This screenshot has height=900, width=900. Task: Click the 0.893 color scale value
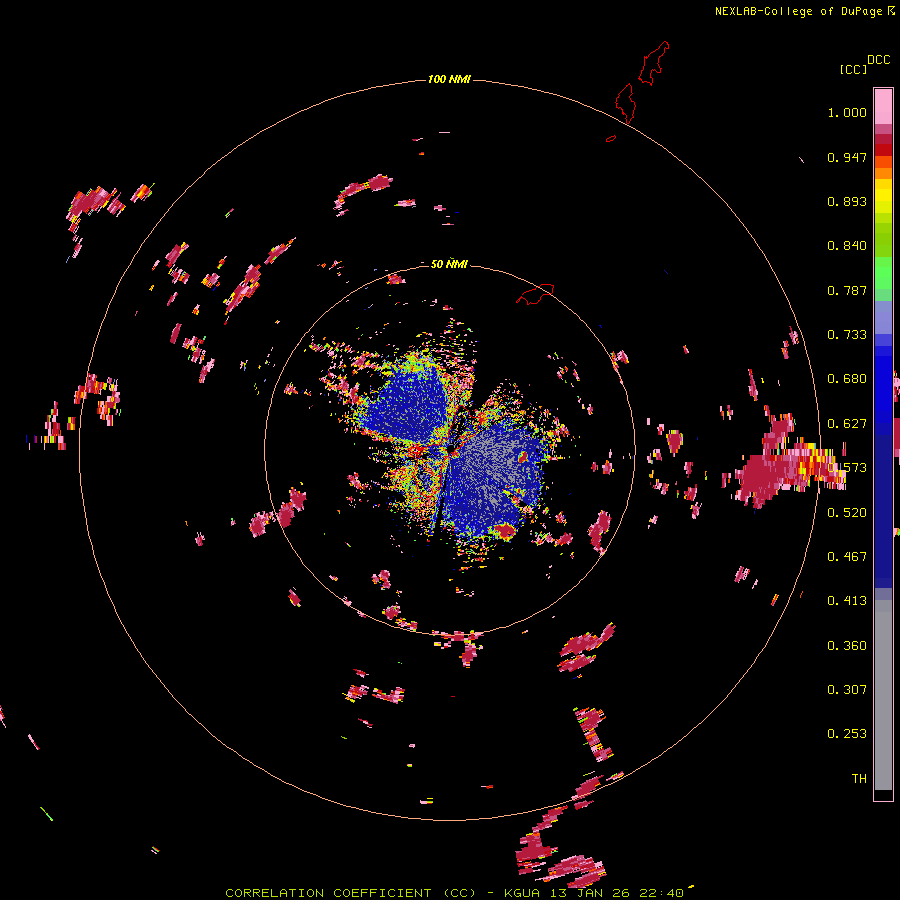pyautogui.click(x=847, y=201)
